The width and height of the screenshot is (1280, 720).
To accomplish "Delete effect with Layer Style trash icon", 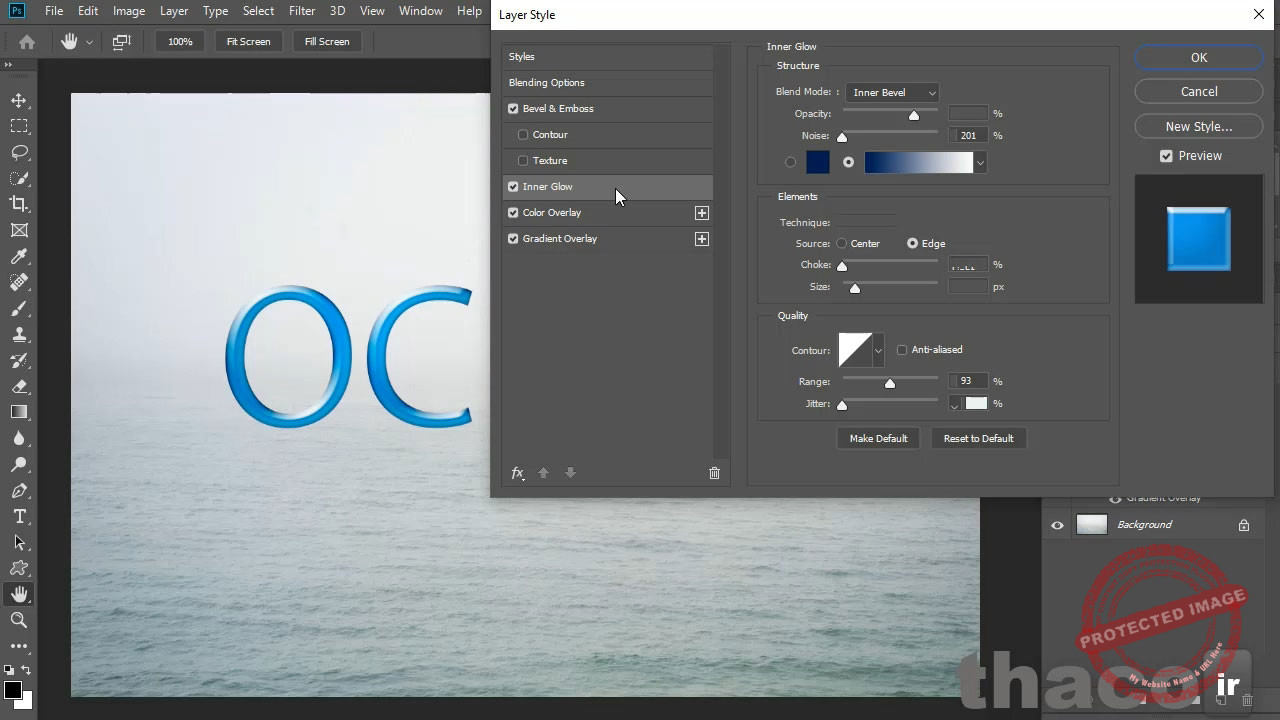I will [x=714, y=473].
